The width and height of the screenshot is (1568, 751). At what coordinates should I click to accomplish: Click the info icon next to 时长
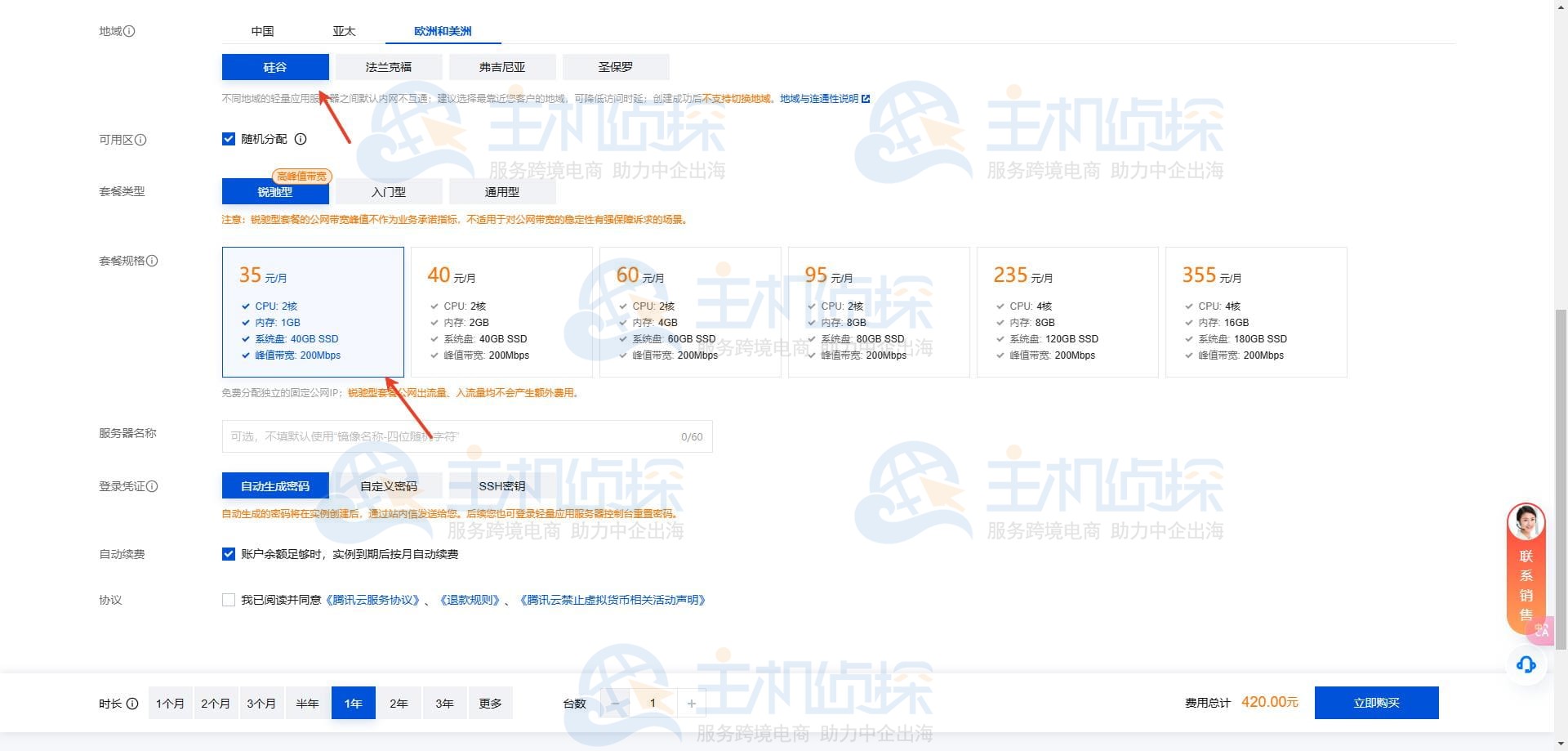tap(132, 704)
